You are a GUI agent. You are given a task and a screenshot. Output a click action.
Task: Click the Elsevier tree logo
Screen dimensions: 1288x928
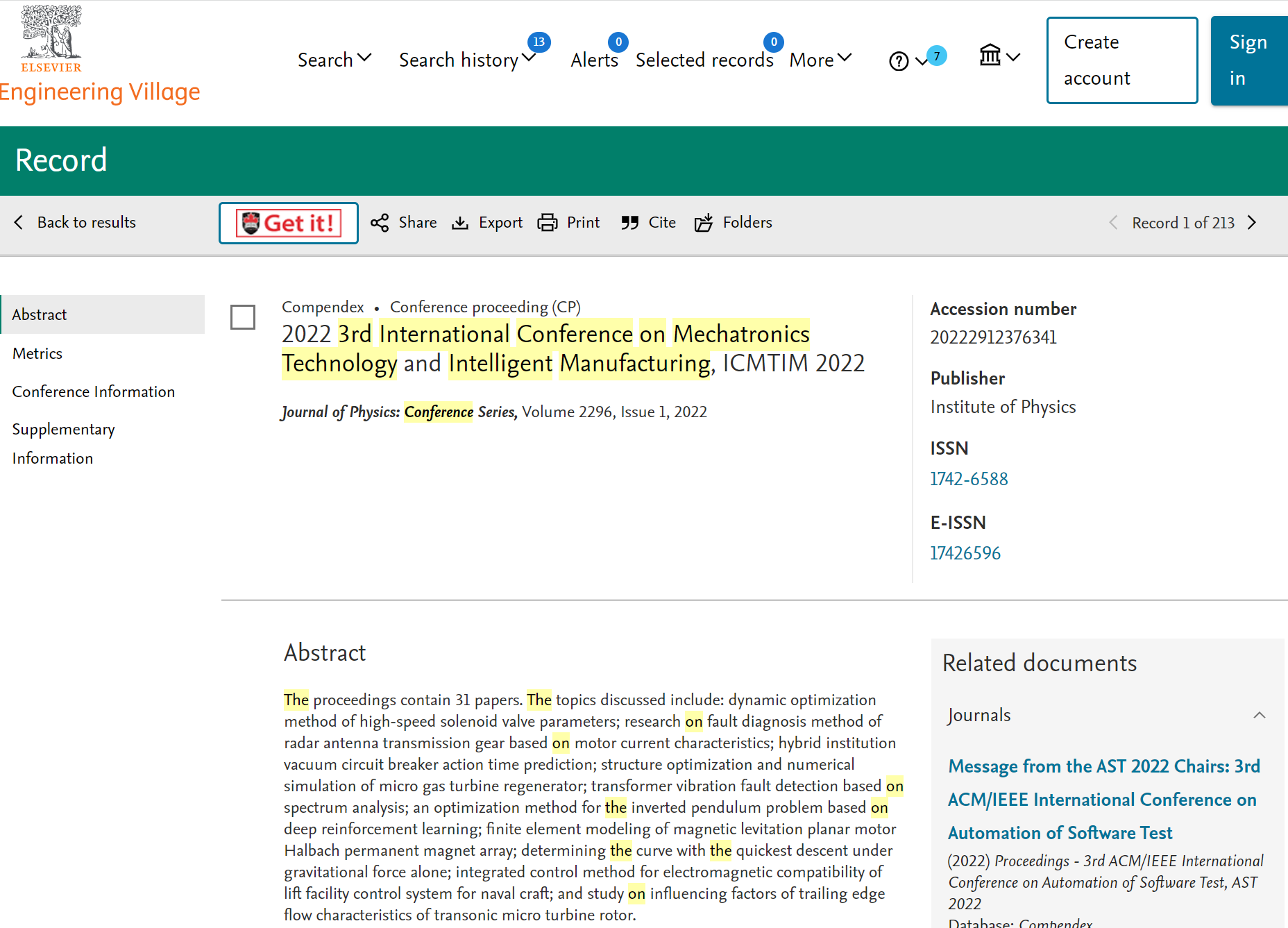pyautogui.click(x=51, y=38)
